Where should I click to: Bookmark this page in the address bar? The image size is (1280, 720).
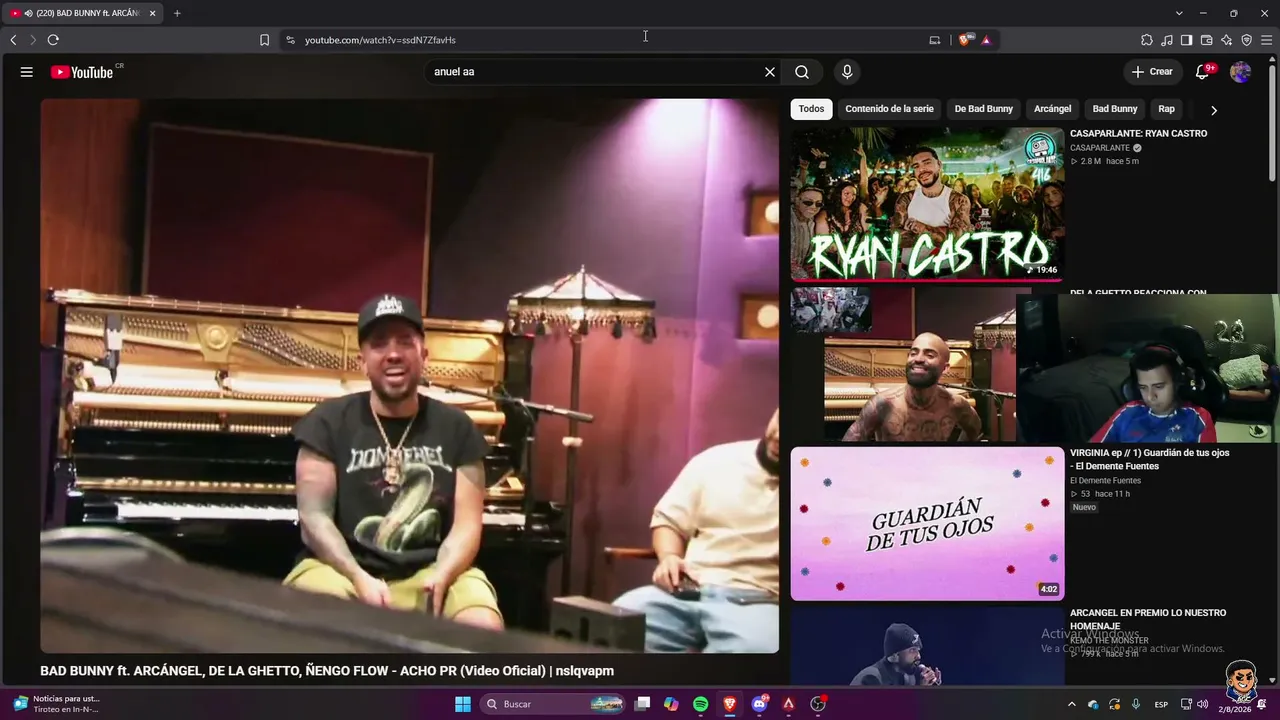[x=264, y=40]
